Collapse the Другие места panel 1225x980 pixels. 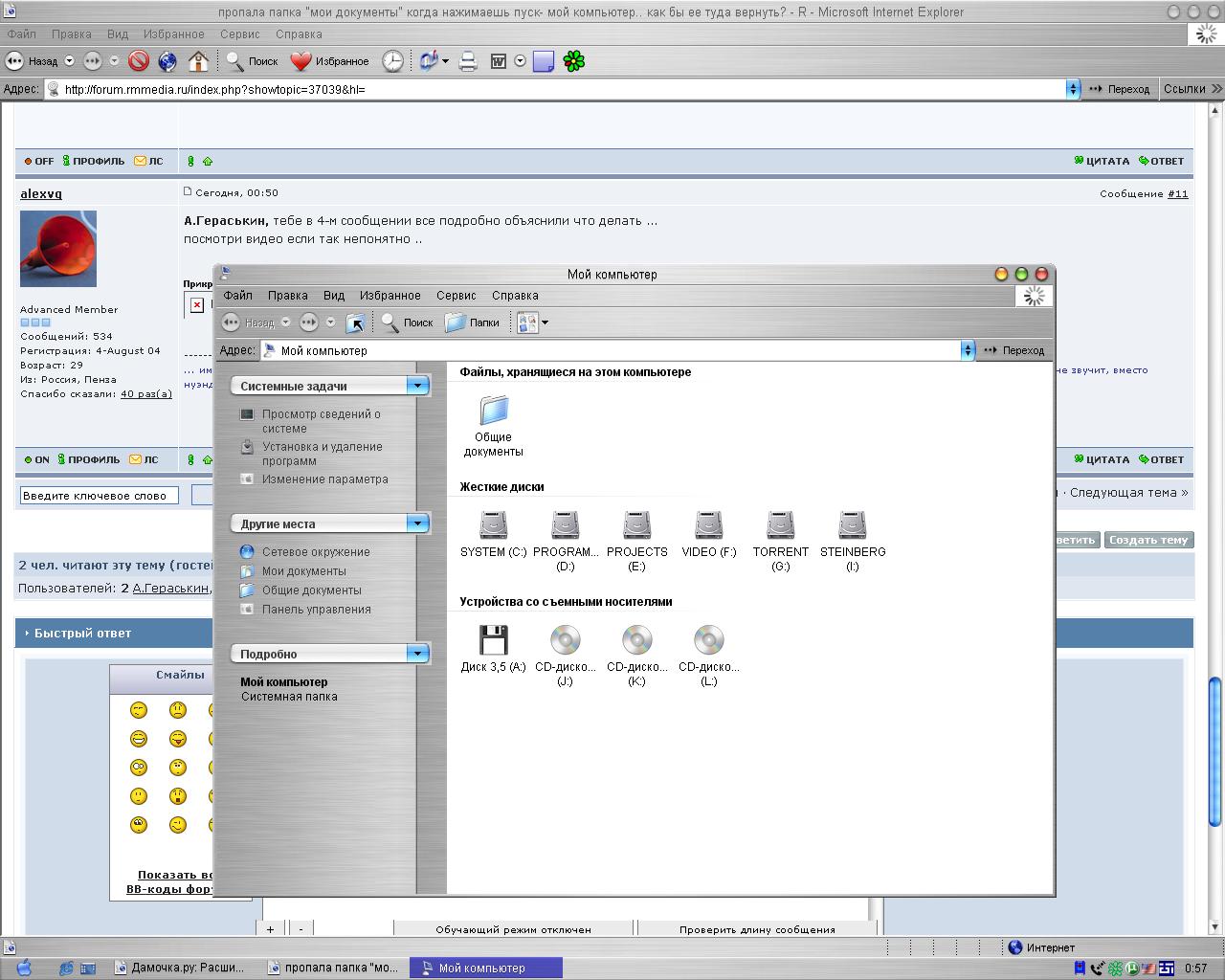[417, 523]
